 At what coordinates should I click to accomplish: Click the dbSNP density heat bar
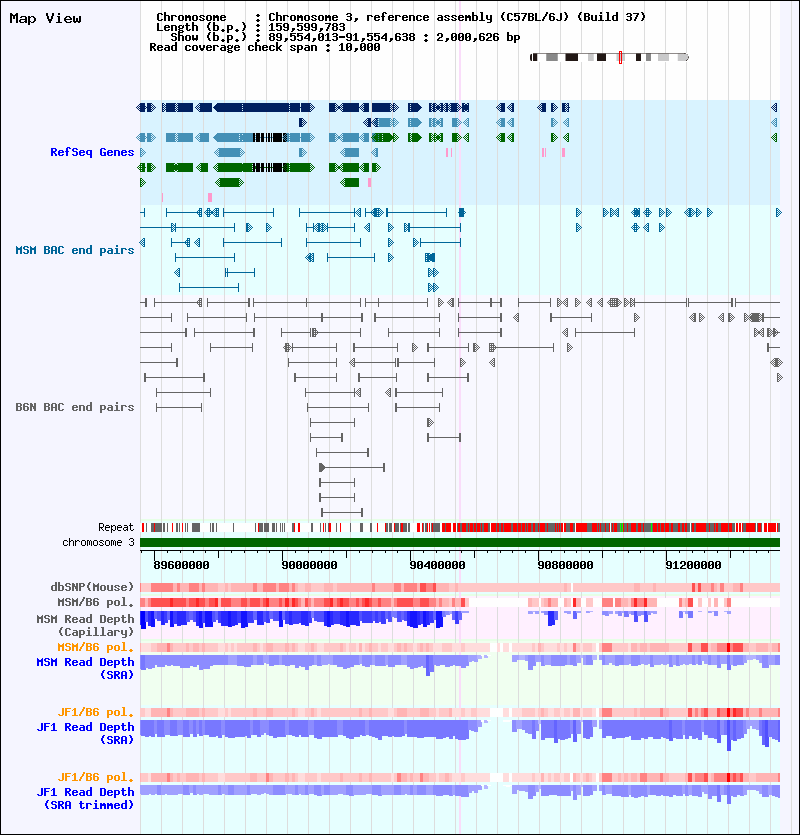pyautogui.click(x=460, y=587)
